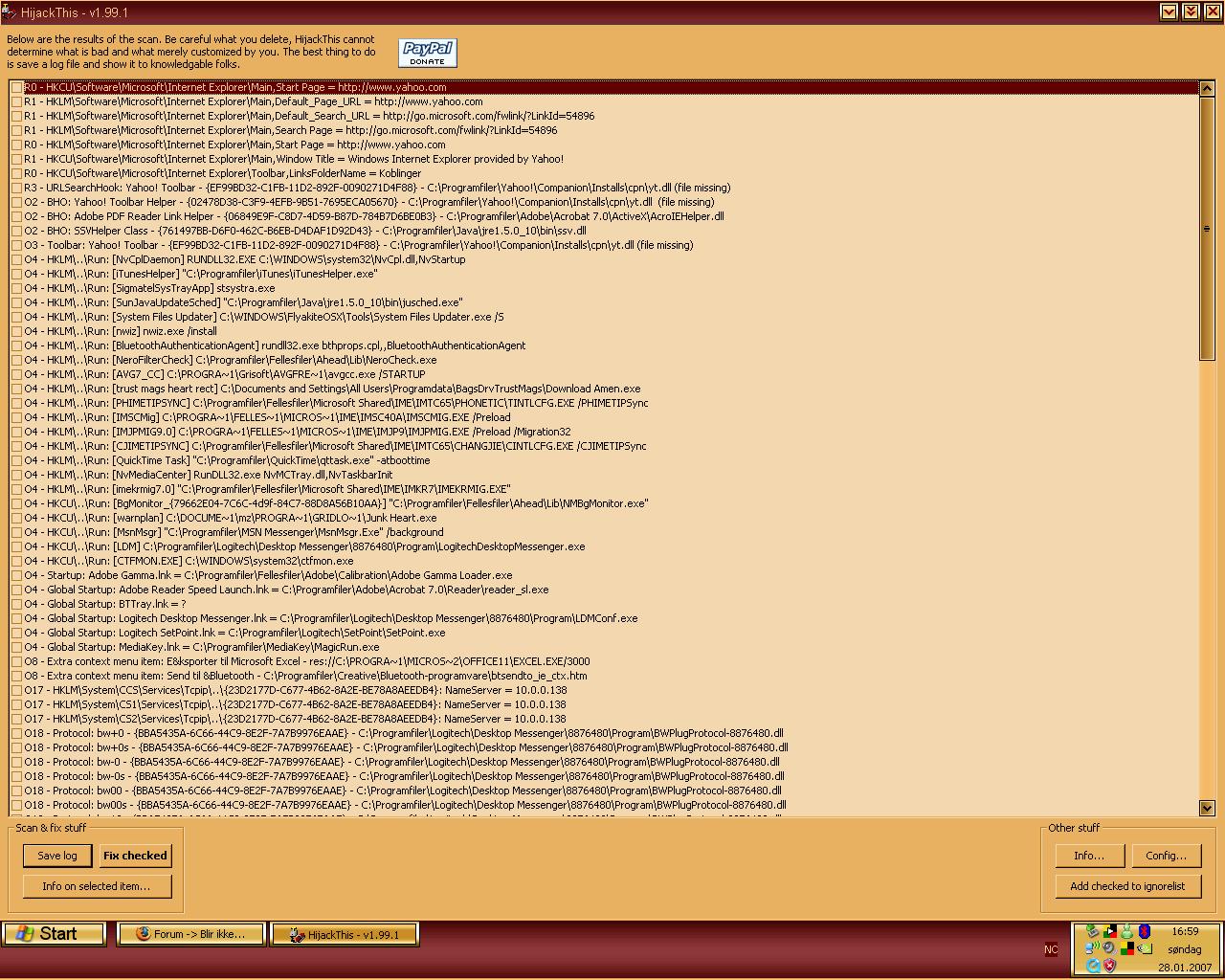
Task: Click the scan list scrollbar up arrow
Action: [1206, 89]
